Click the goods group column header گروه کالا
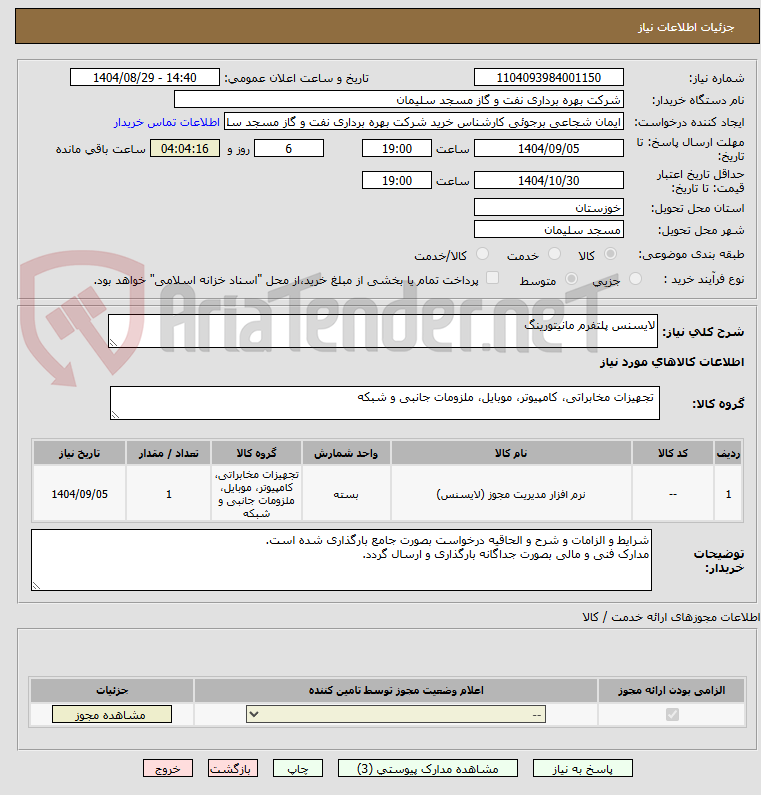This screenshot has height=795, width=761. (x=256, y=453)
